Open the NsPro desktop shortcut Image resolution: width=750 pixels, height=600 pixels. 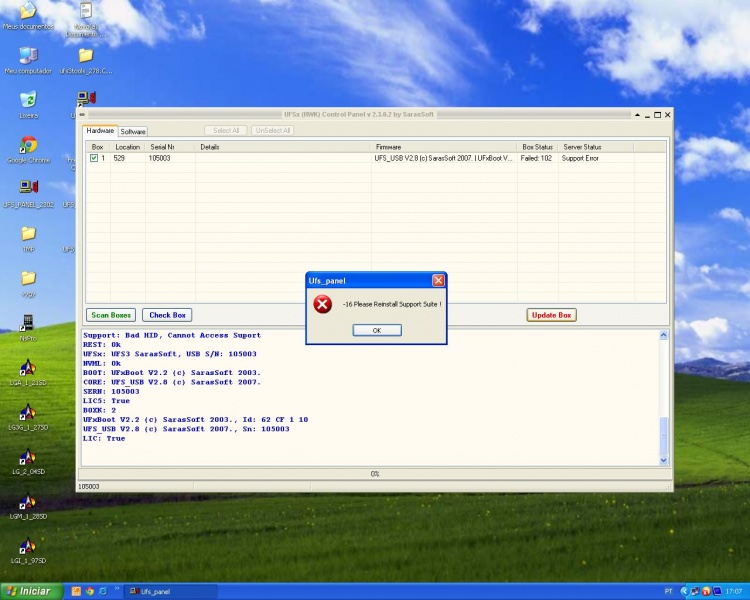click(x=28, y=328)
